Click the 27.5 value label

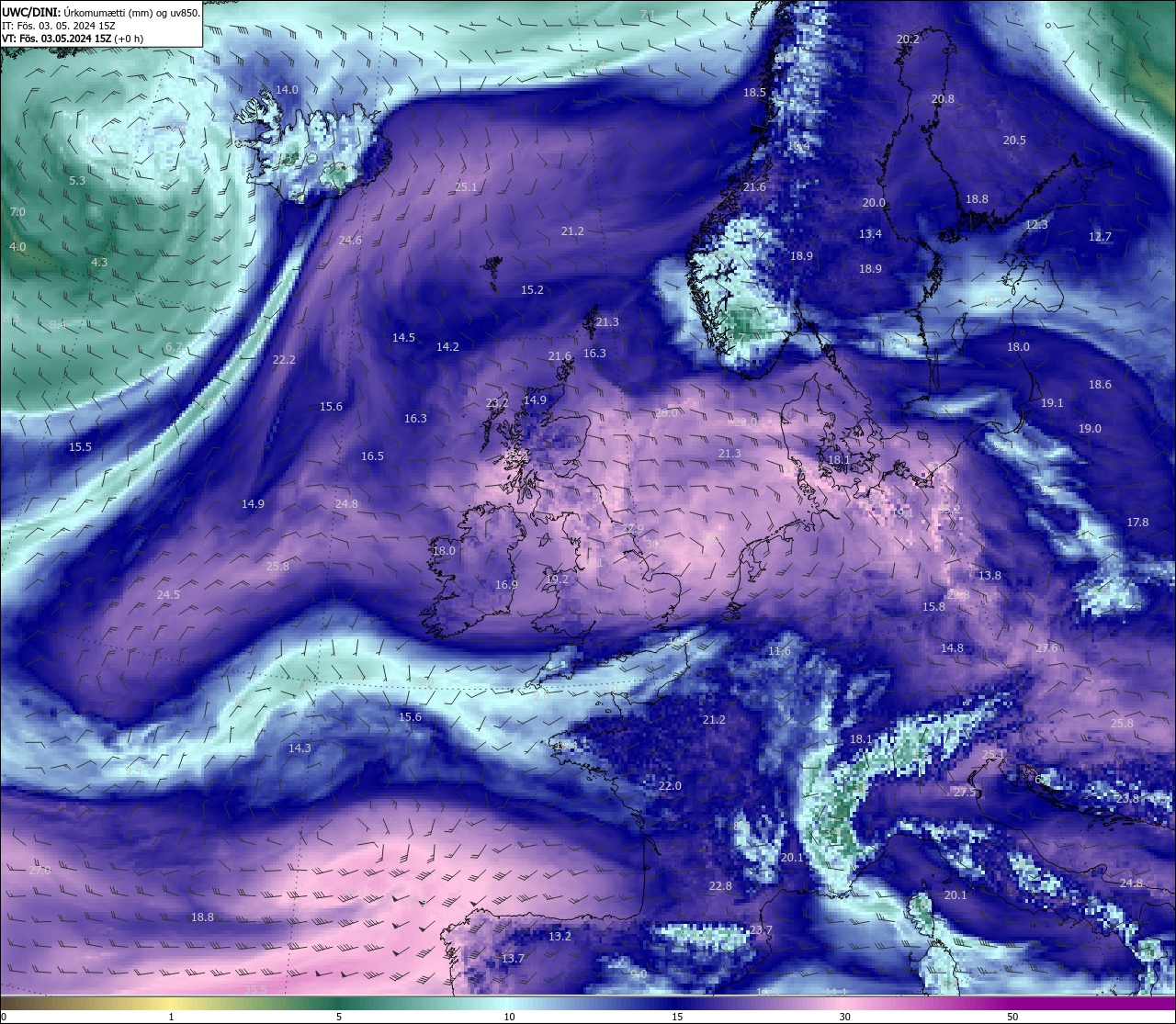pos(965,793)
